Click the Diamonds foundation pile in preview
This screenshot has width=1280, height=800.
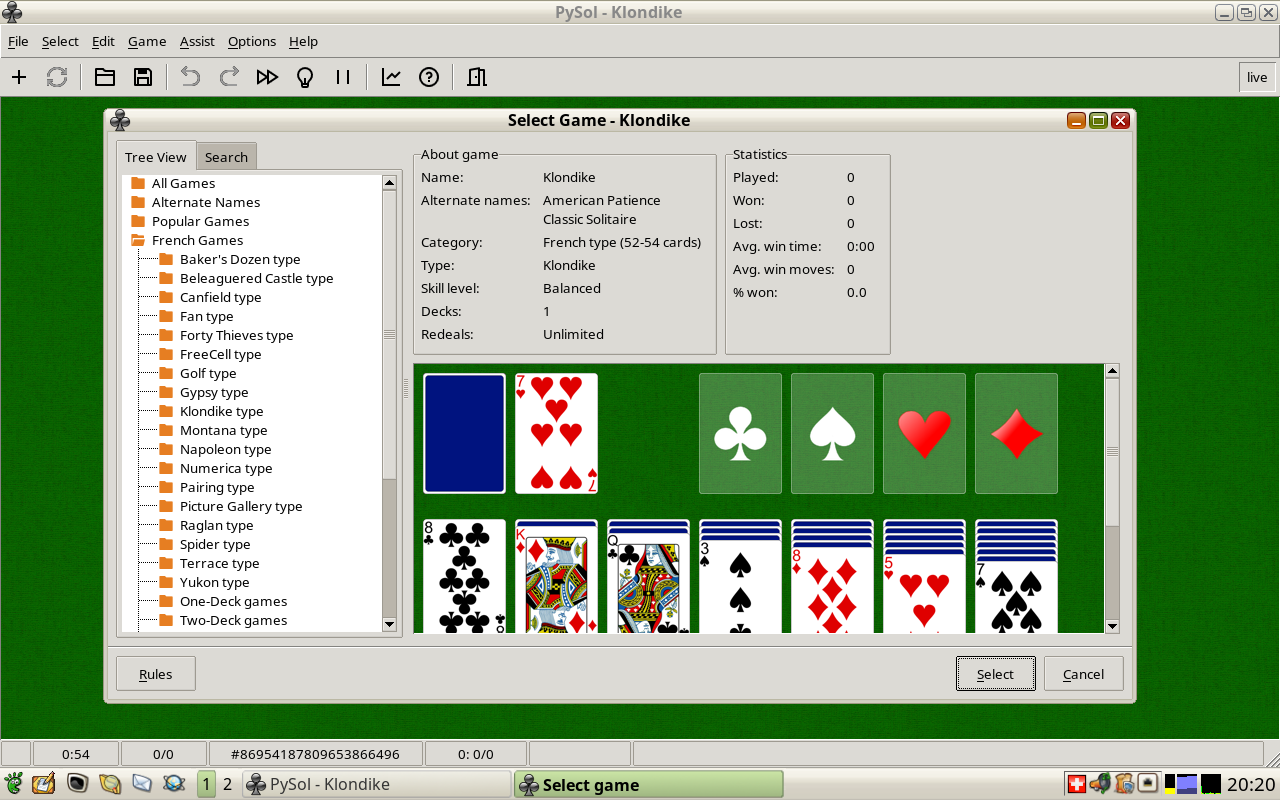[x=1016, y=433]
